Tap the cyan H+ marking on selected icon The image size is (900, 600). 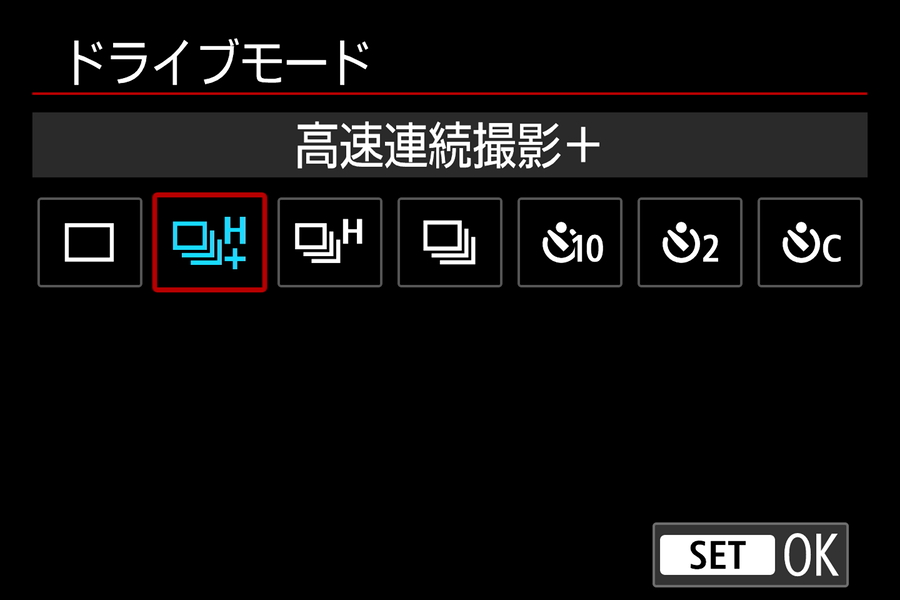tap(235, 242)
